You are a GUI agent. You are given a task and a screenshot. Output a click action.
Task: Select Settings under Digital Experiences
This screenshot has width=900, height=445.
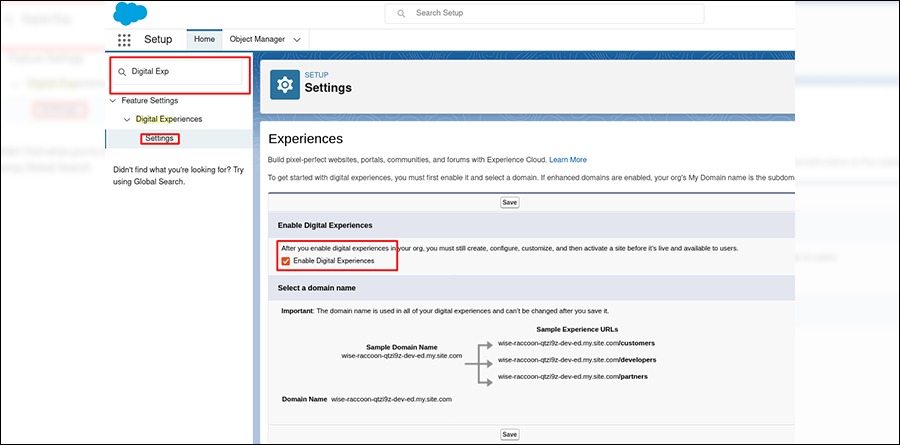160,138
